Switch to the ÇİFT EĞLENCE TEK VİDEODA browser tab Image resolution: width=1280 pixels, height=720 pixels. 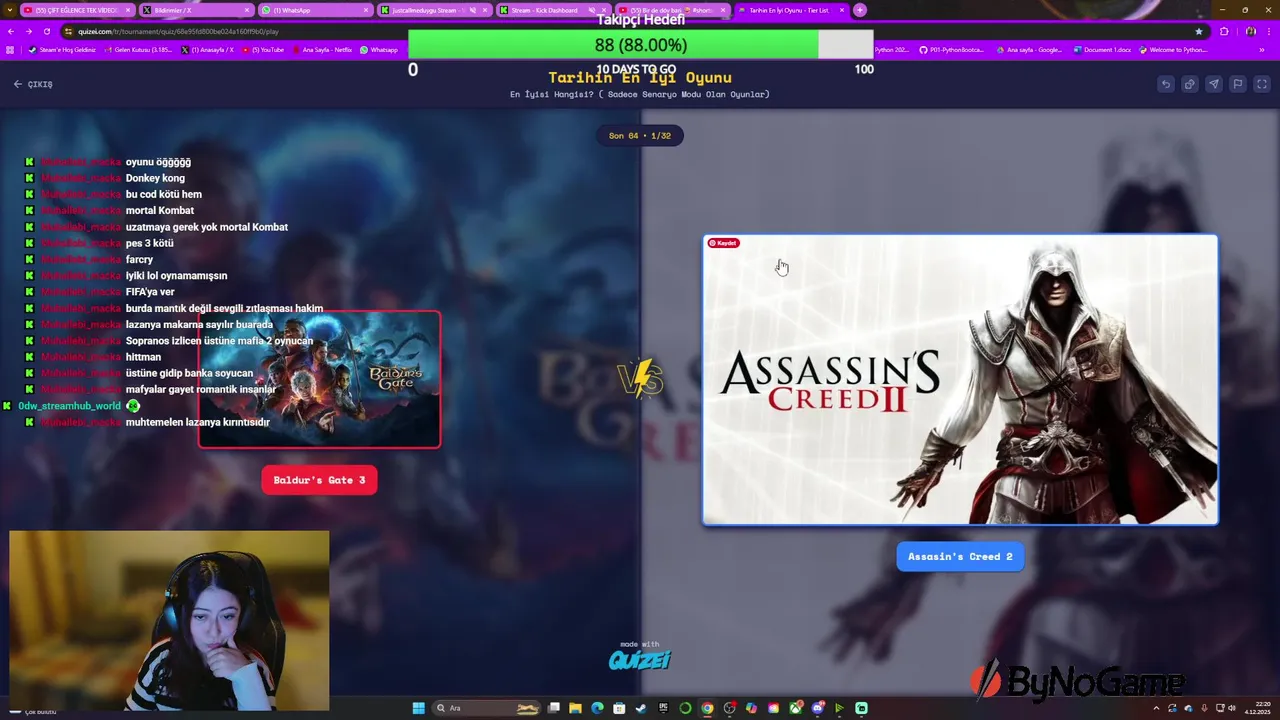click(77, 10)
